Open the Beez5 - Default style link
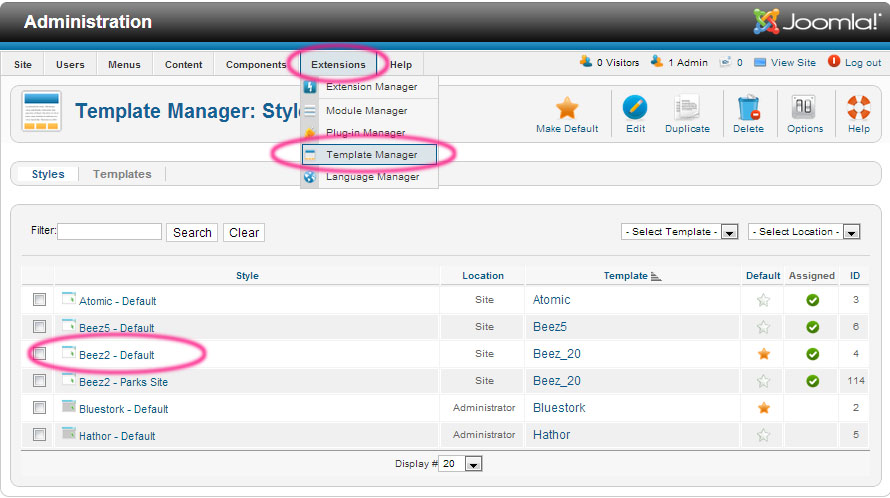 116,328
